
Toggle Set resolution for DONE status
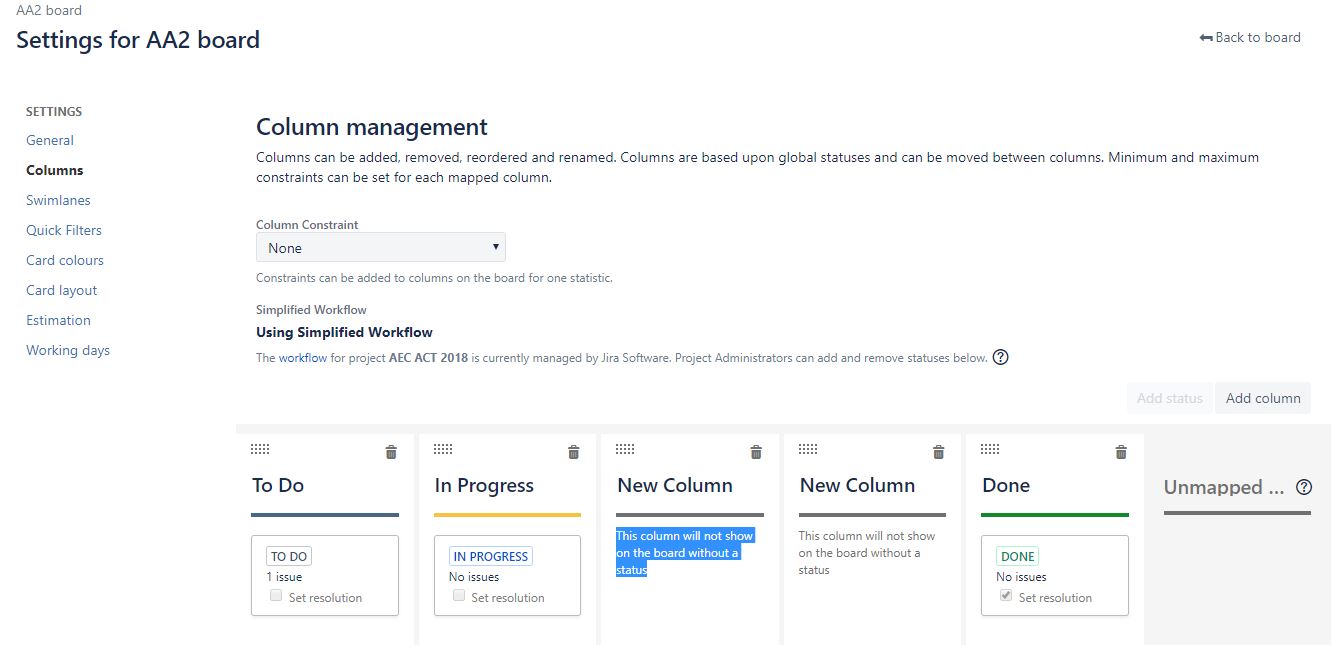1006,596
